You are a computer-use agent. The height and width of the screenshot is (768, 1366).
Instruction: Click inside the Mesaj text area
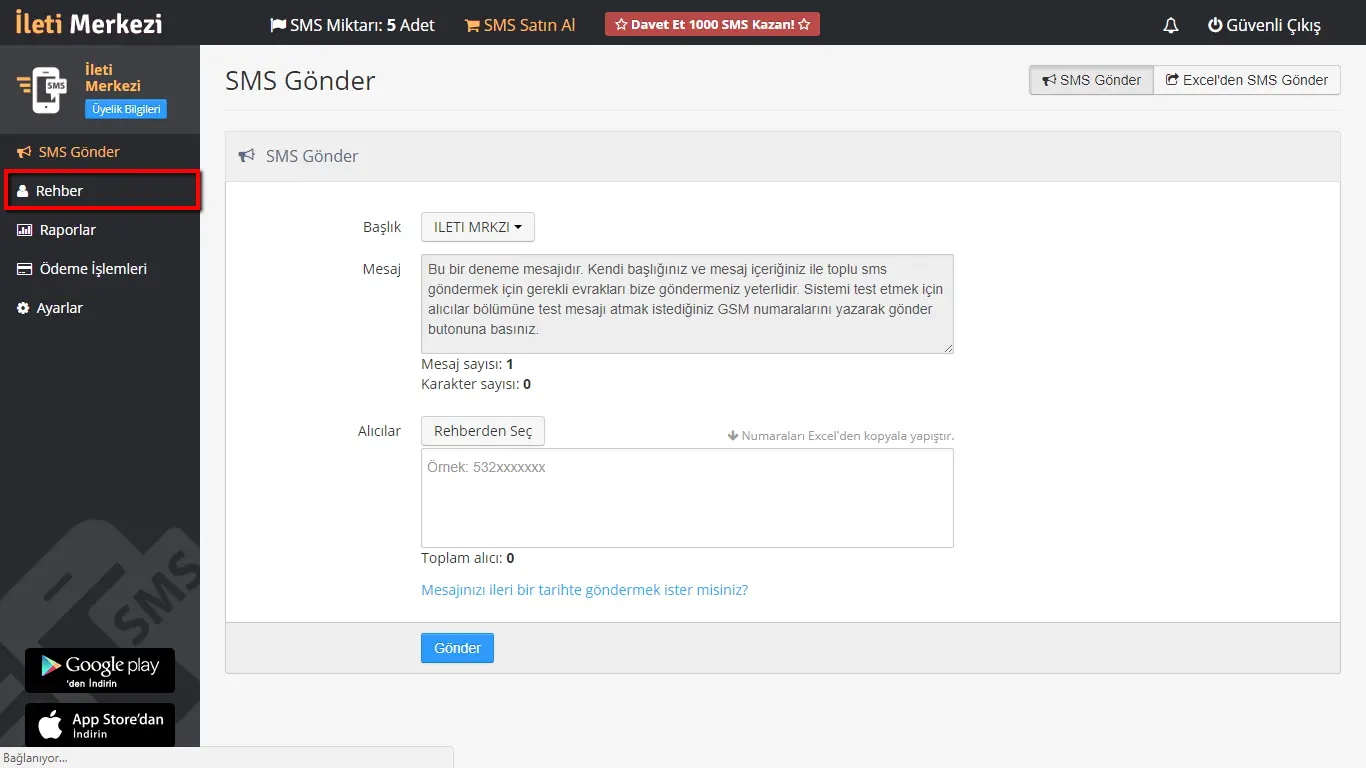click(687, 303)
